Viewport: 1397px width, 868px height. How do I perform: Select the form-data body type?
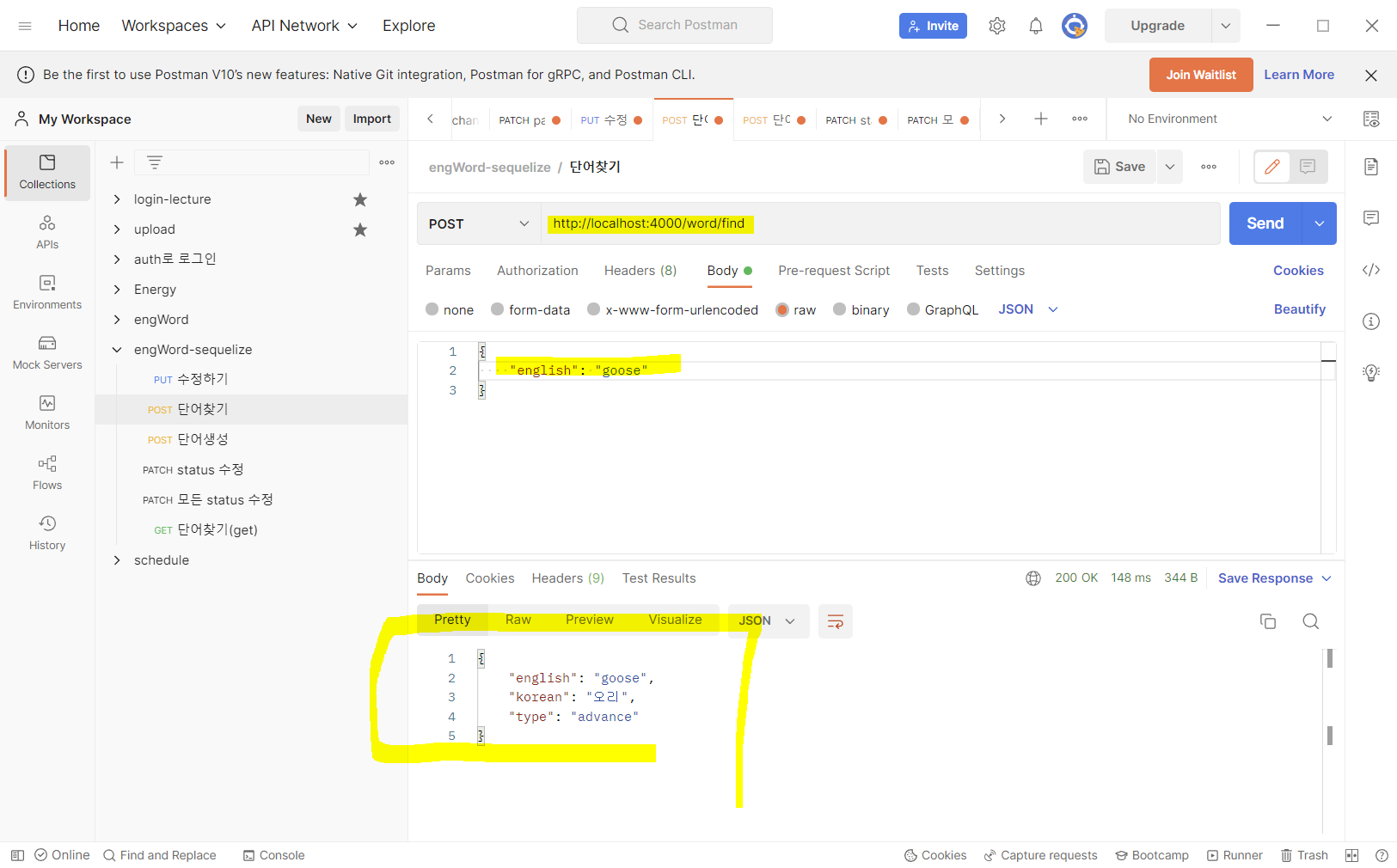(530, 309)
